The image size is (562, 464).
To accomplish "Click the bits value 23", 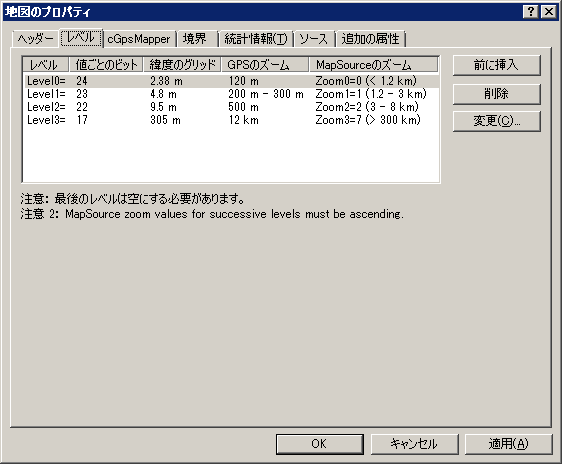I will pyautogui.click(x=82, y=94).
